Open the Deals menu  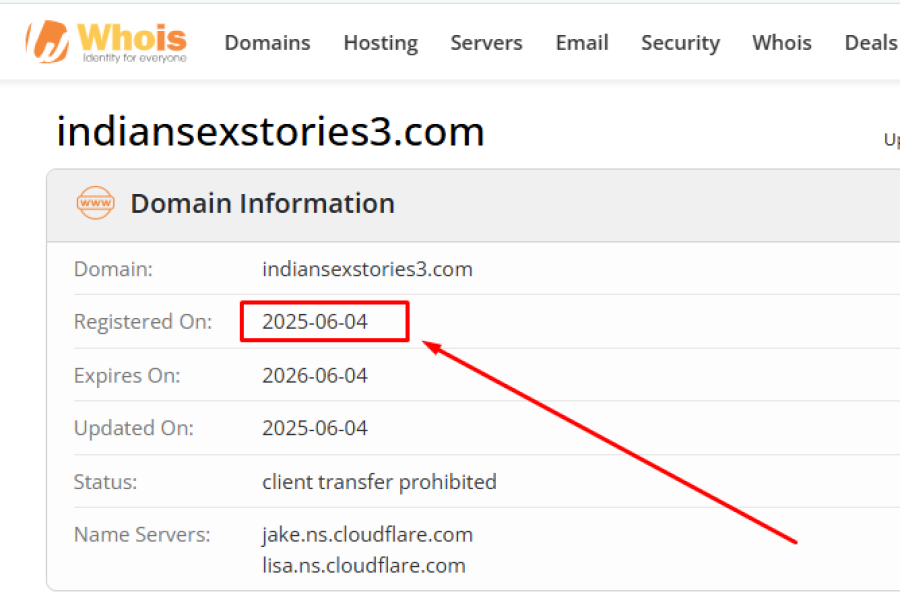(x=870, y=43)
